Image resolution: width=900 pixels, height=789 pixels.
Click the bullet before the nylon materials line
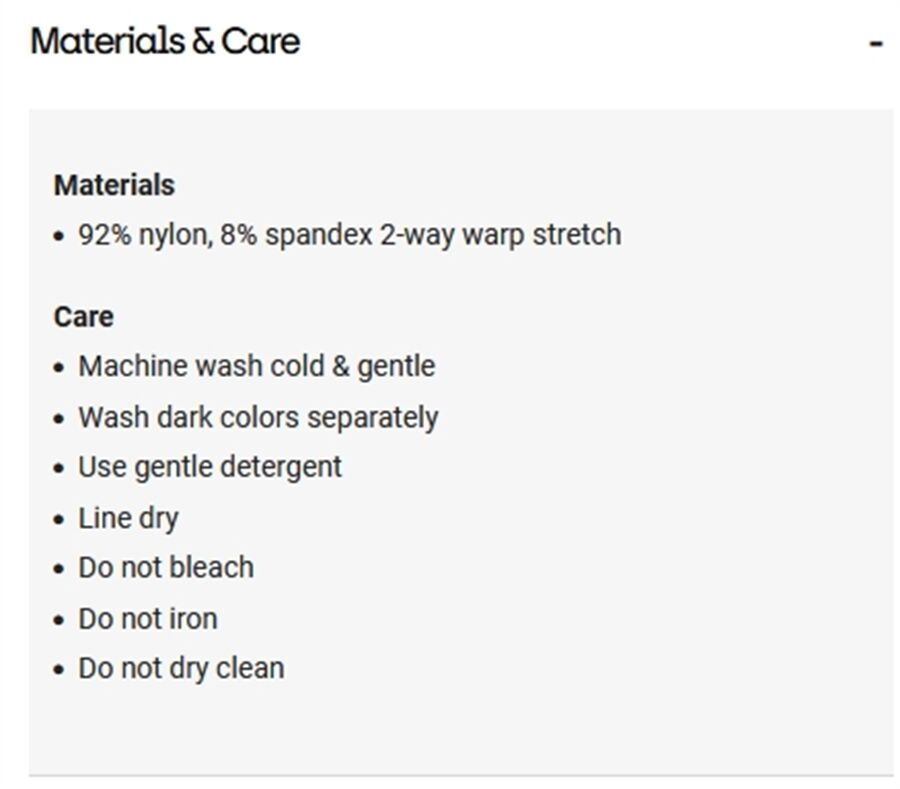click(x=59, y=236)
